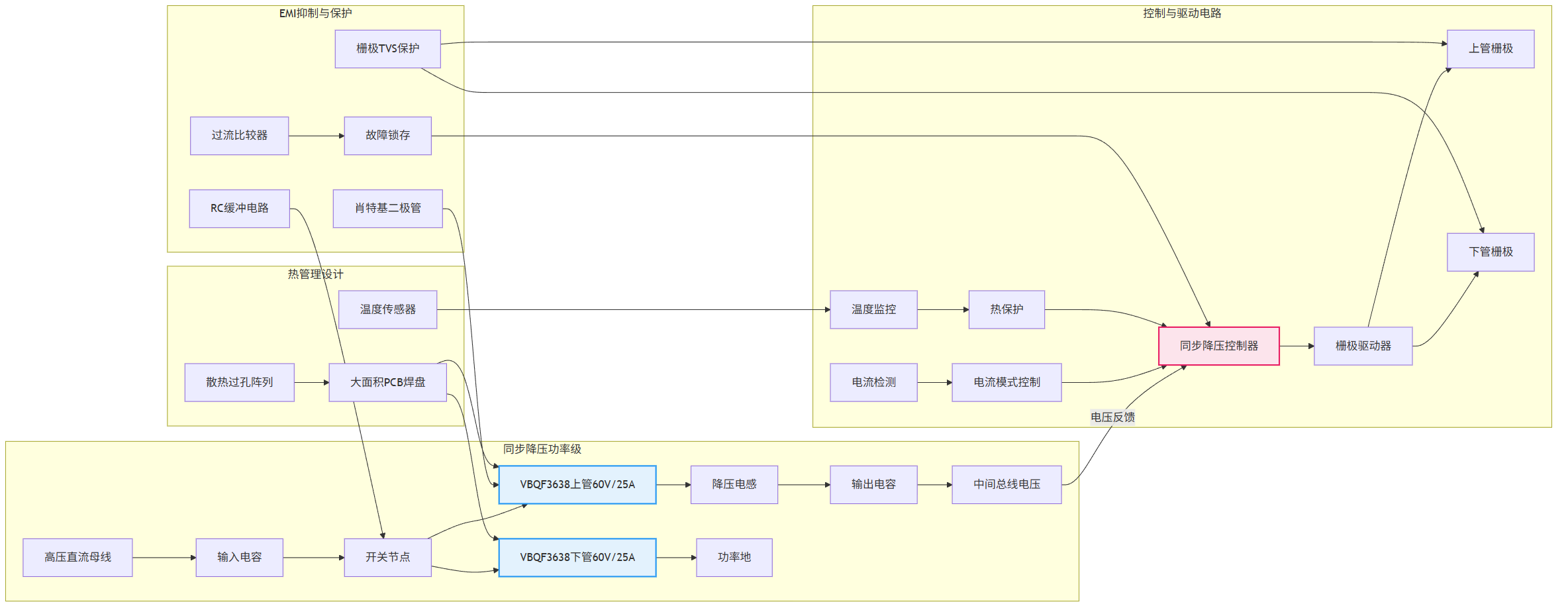Select the 输入电容 node
Viewport: 1568px width, 612px height.
[240, 558]
